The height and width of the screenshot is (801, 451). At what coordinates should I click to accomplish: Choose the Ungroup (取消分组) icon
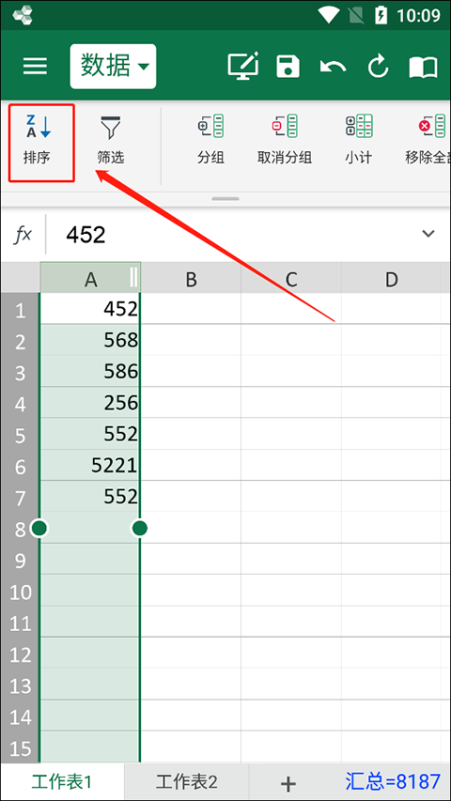(x=284, y=127)
